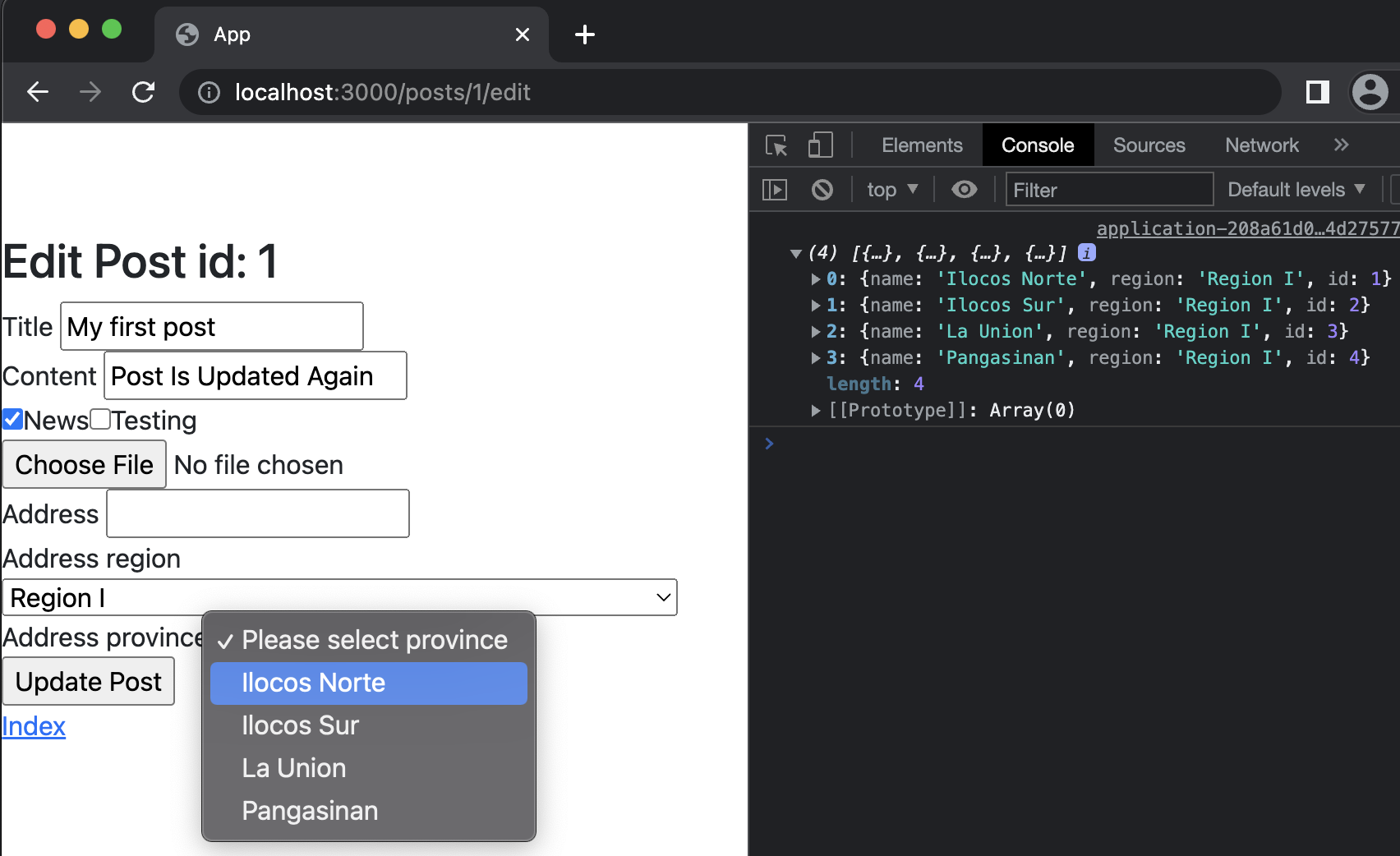Switch to the Network tab
1400x856 pixels.
click(1261, 145)
